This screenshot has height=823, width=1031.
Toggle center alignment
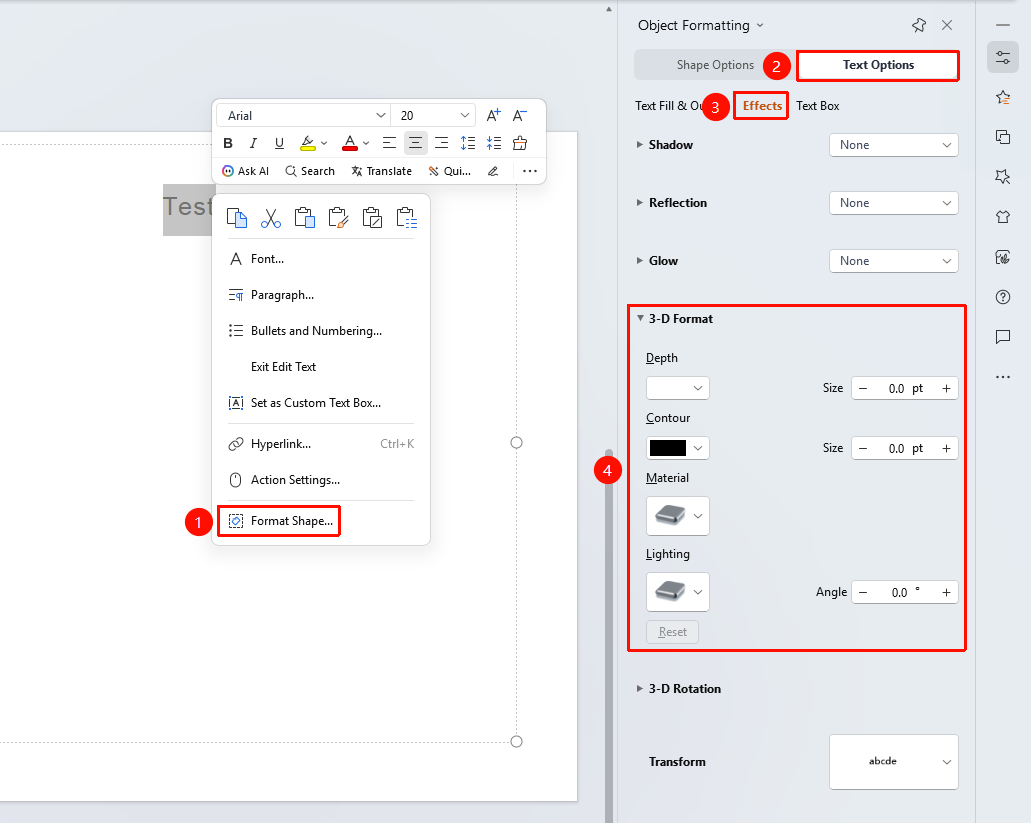point(416,143)
